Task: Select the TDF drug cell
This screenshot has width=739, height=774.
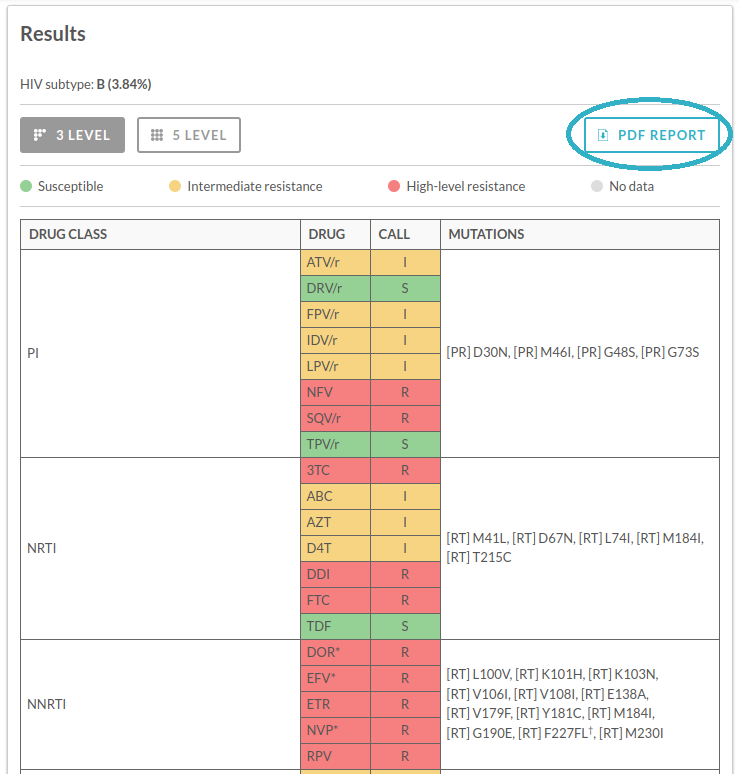Action: [x=335, y=626]
